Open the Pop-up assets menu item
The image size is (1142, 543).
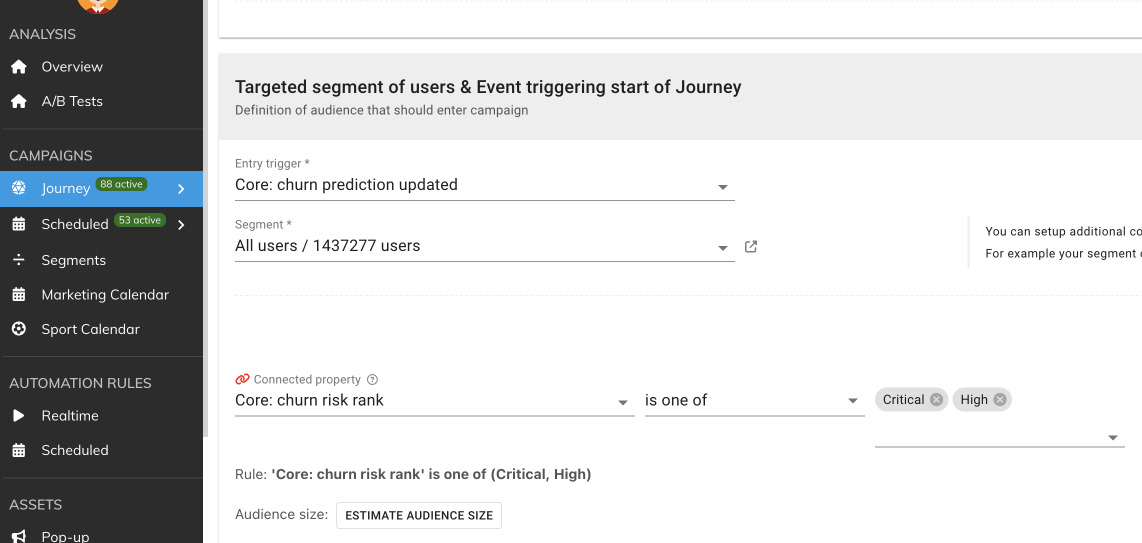coord(65,536)
